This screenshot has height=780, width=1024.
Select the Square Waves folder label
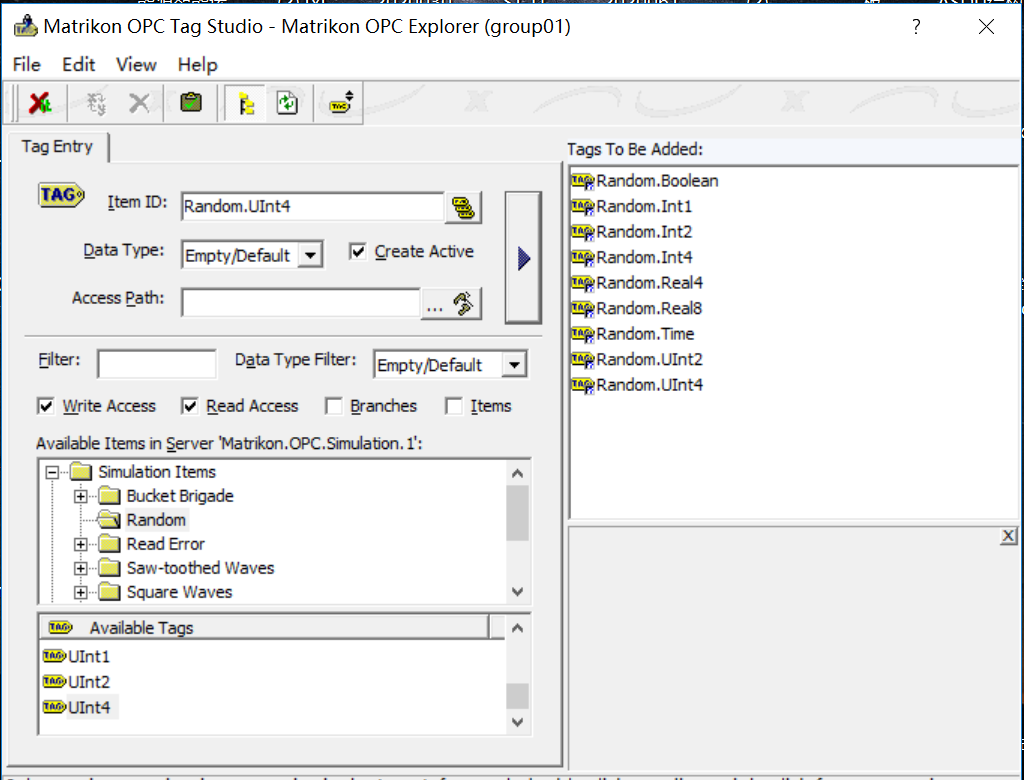tap(180, 593)
